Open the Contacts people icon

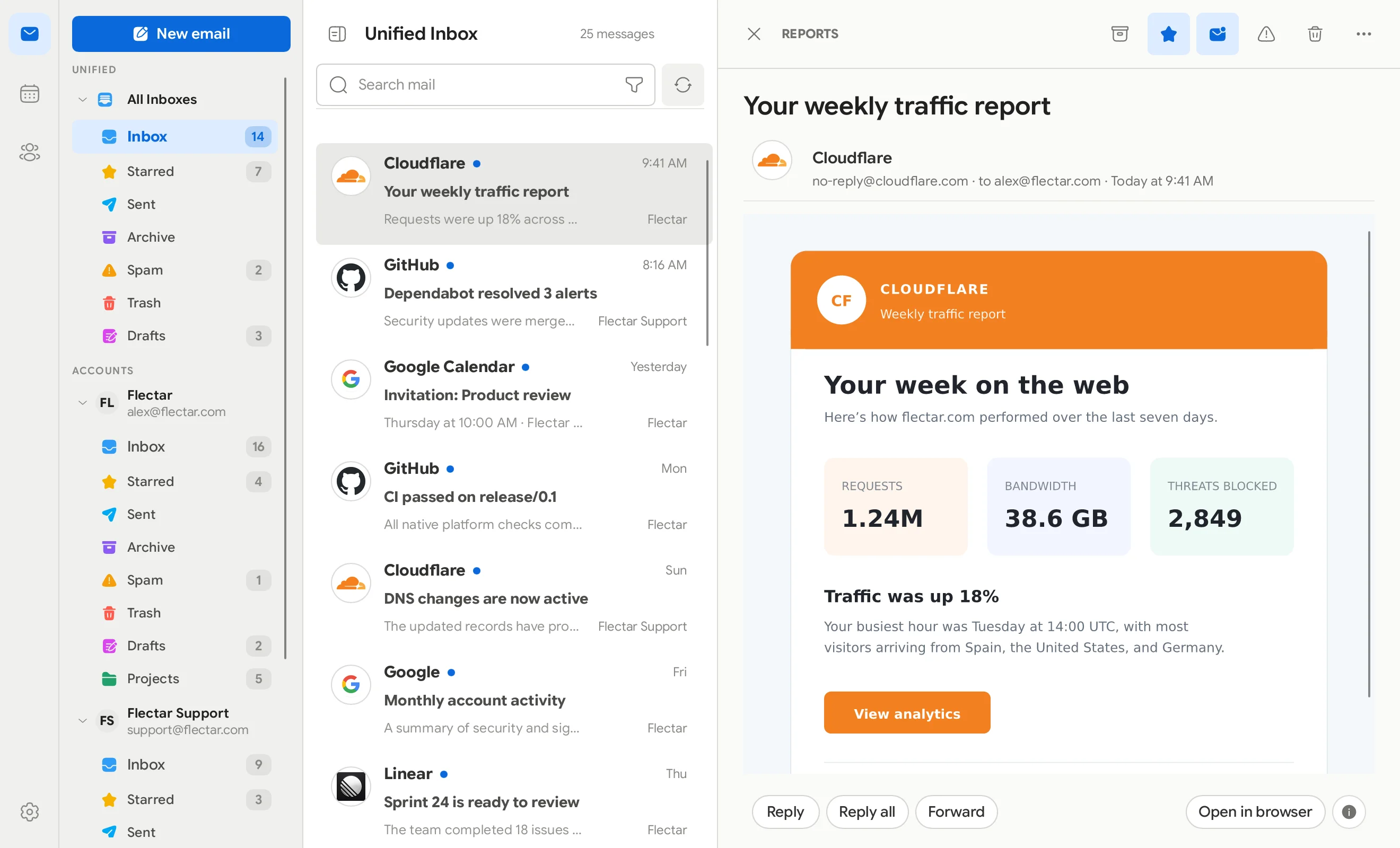tap(30, 152)
